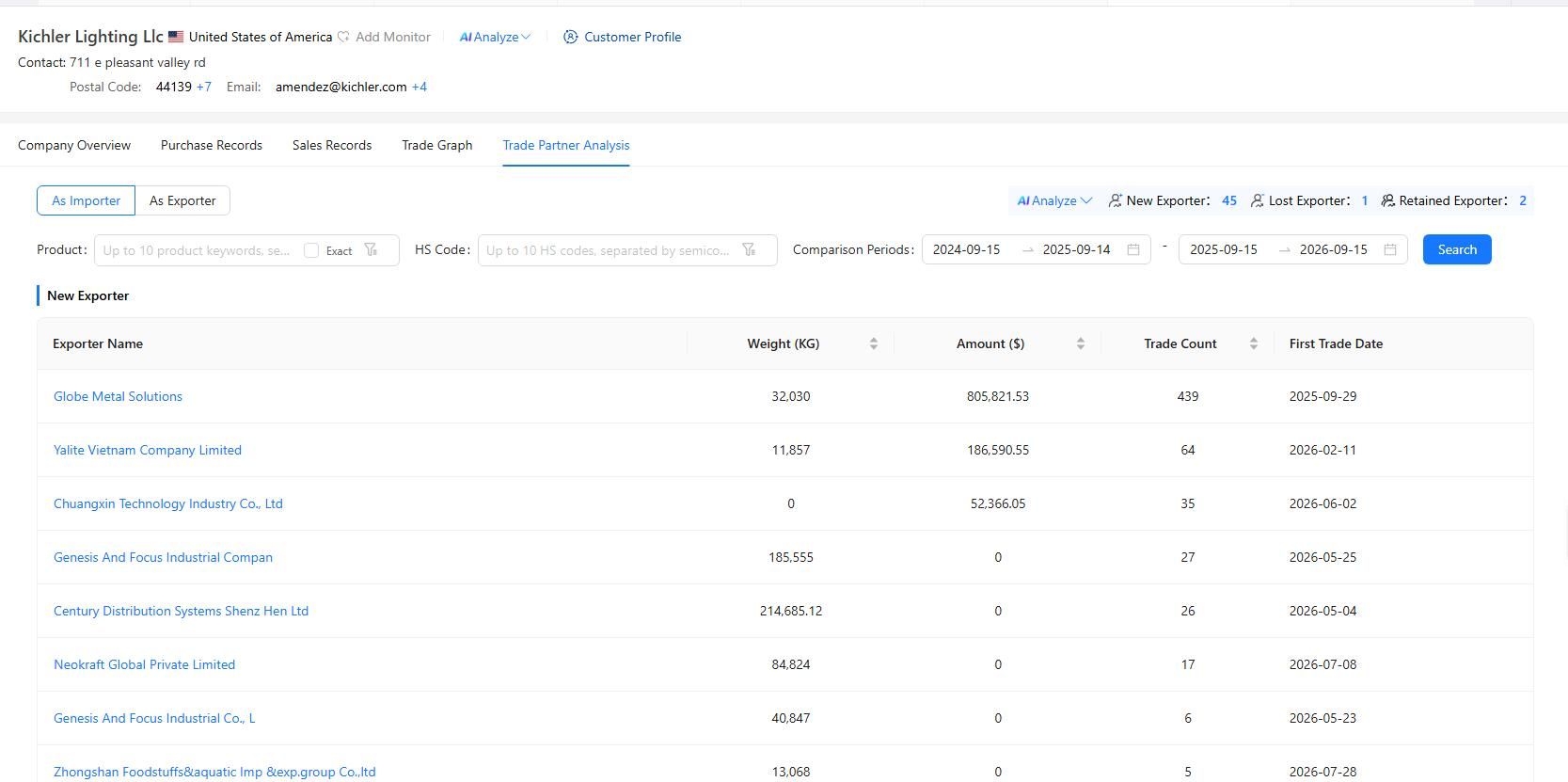
Task: Open Genesis And Focus Industrial Compan link
Action: click(x=163, y=557)
